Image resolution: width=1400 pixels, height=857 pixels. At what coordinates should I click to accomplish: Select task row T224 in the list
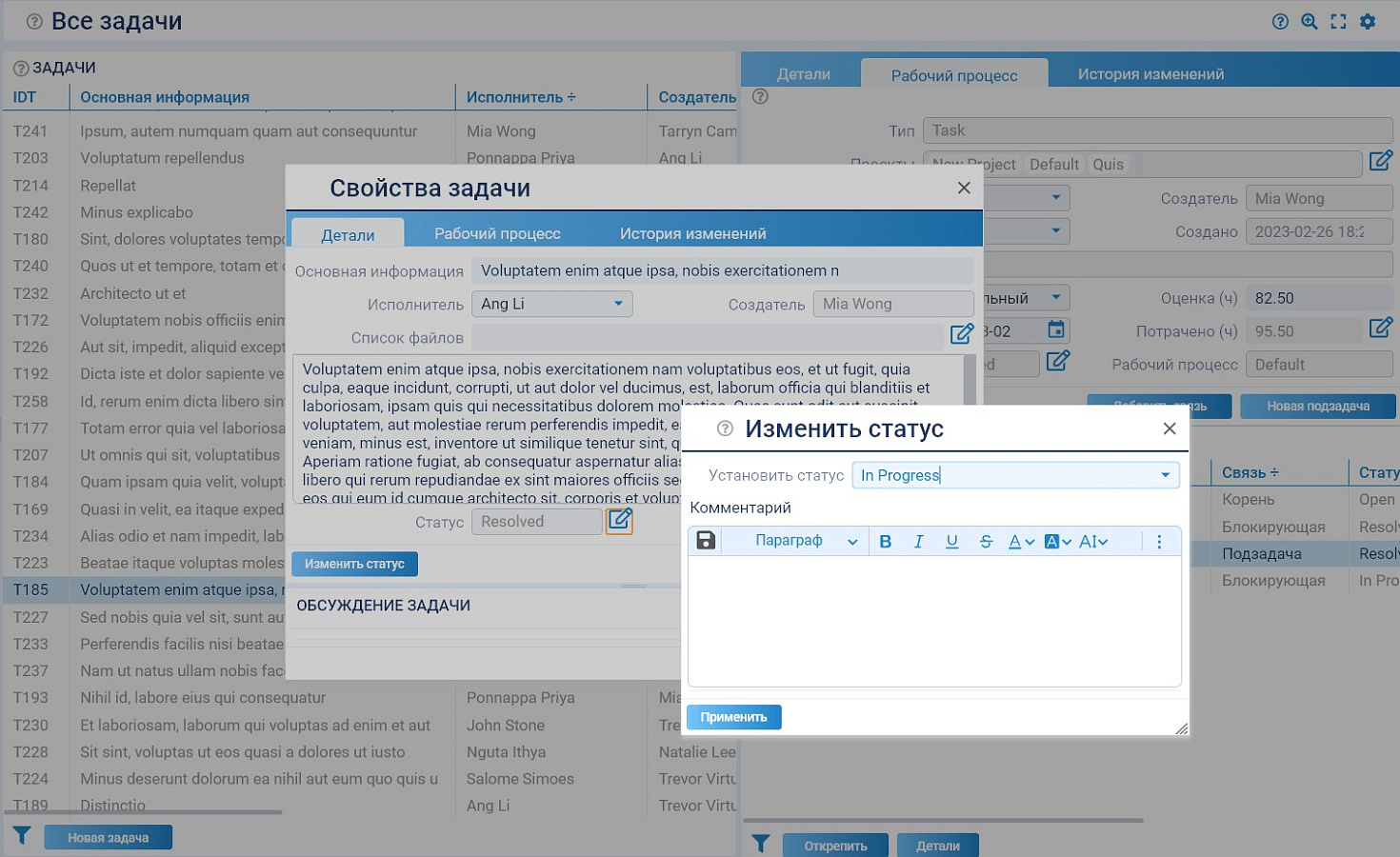(370, 779)
